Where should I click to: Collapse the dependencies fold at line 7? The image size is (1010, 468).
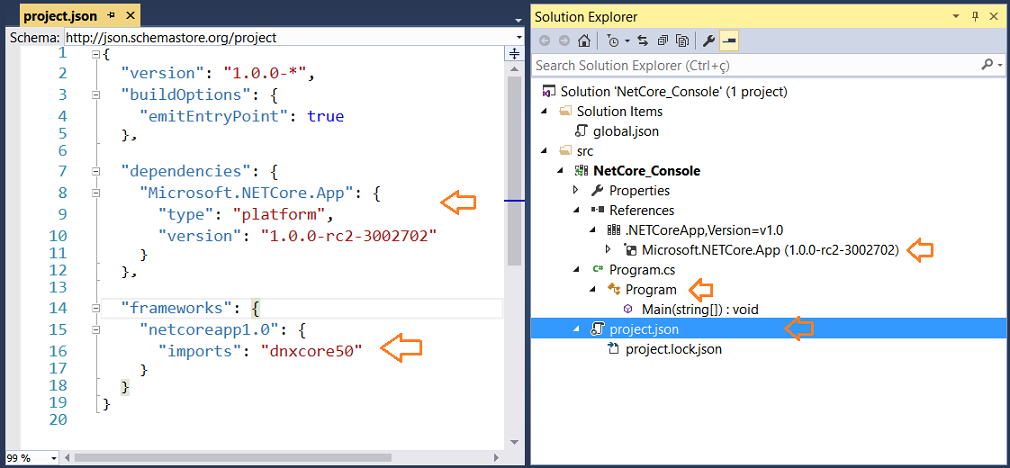point(96,172)
